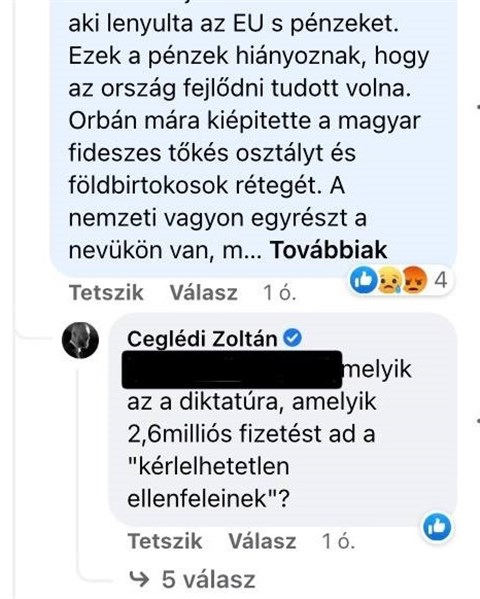Click the reply arrow icon beside 5 válasz
This screenshot has width=480, height=599.
(139, 579)
